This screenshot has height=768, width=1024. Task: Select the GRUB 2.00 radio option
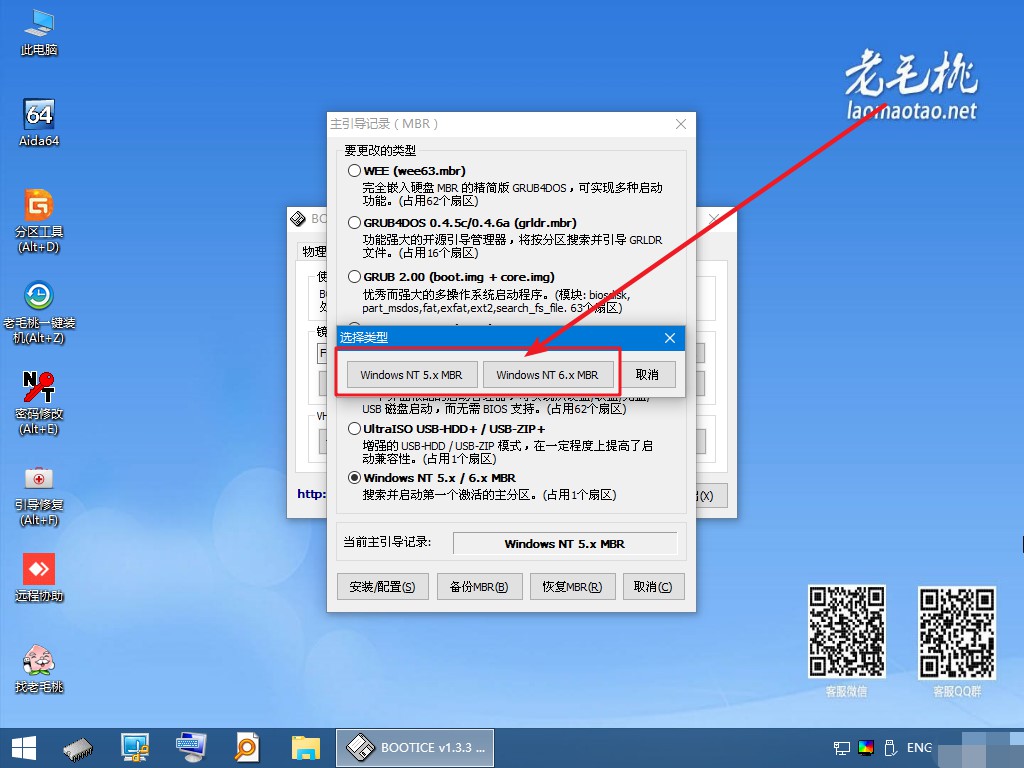coord(354,277)
